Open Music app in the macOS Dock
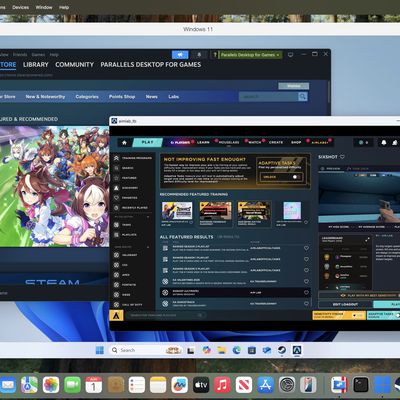This screenshot has width=400, height=400. tap(222, 385)
